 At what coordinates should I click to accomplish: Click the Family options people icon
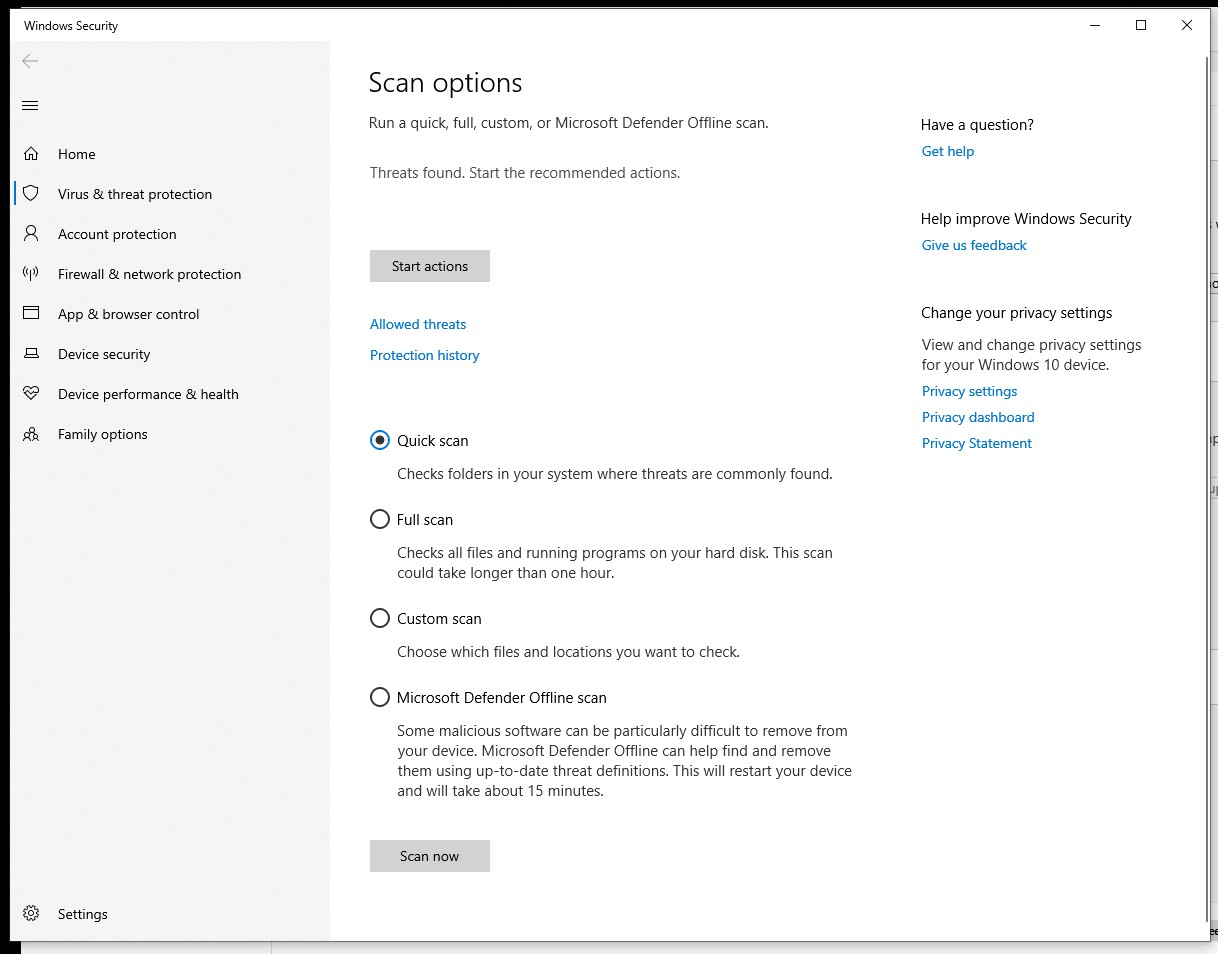click(x=31, y=434)
